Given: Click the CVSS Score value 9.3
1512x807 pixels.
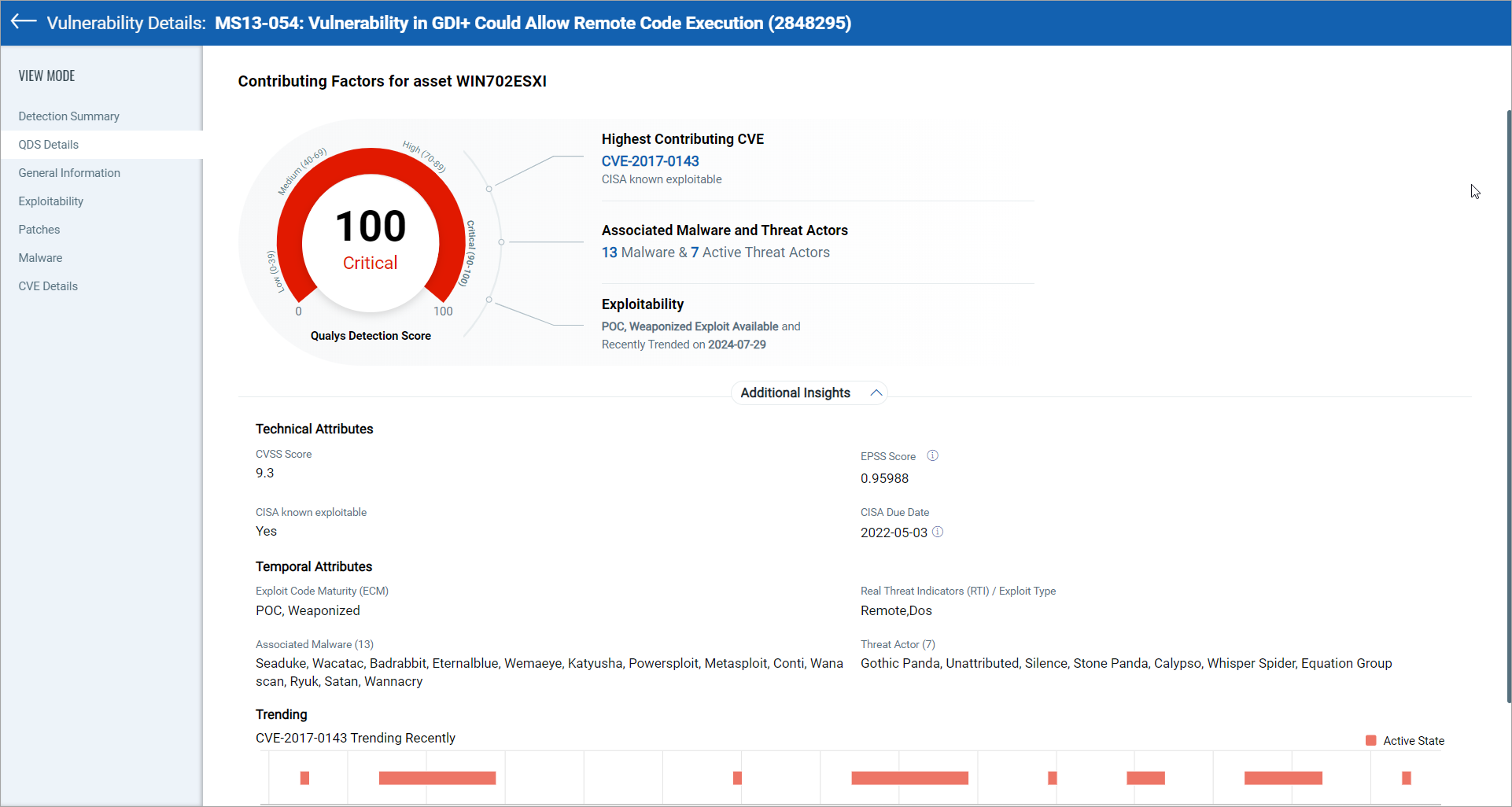Looking at the screenshot, I should pyautogui.click(x=264, y=473).
